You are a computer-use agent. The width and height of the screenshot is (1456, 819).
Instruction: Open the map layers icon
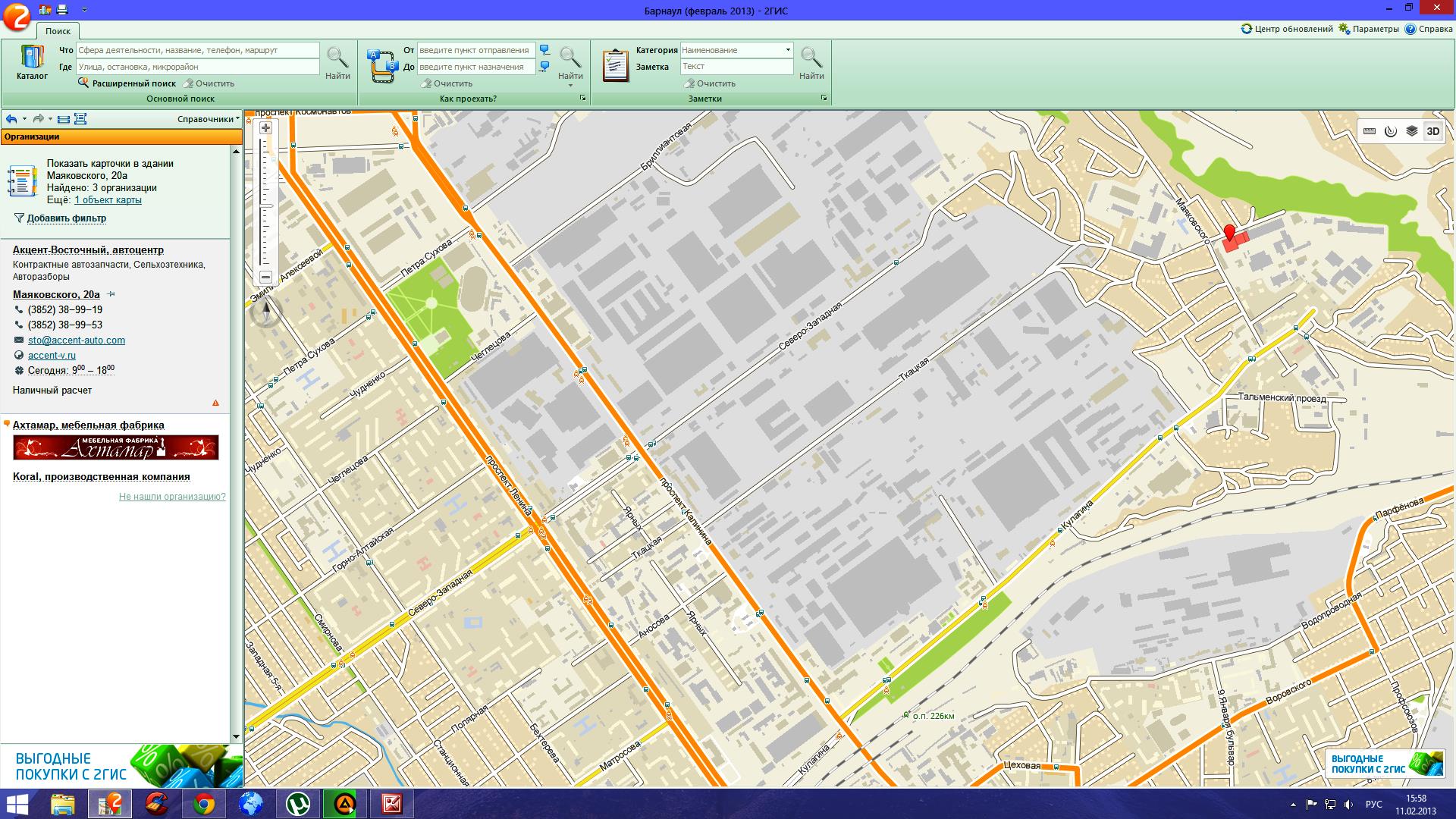tap(1411, 131)
